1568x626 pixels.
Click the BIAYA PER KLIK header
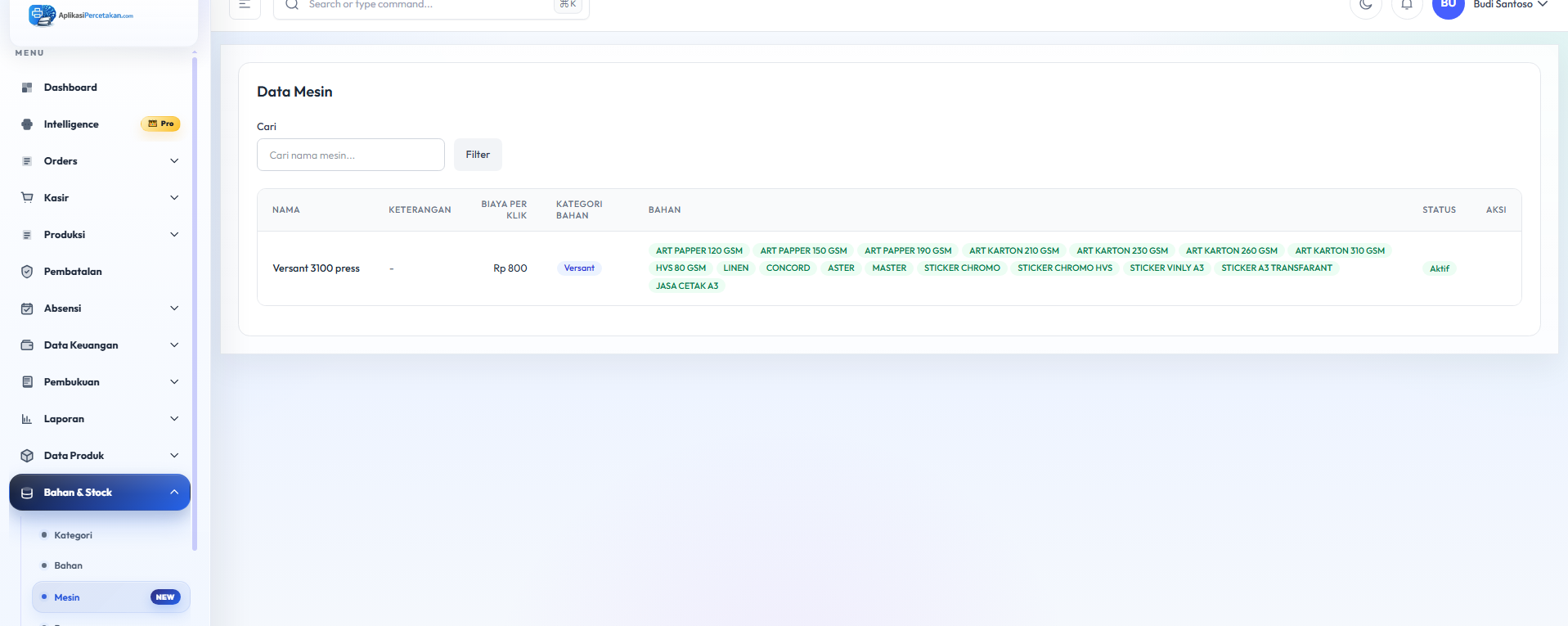click(x=504, y=210)
